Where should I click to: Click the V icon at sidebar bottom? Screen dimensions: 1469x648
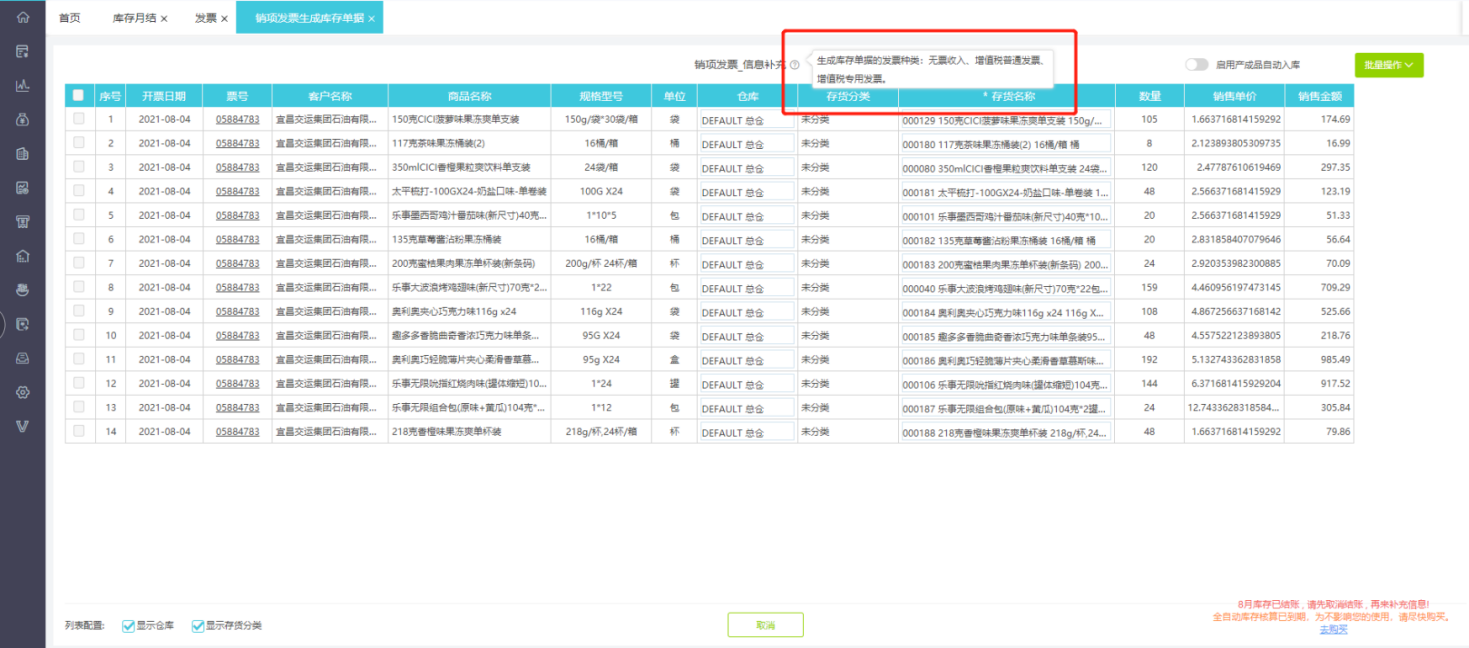pos(22,426)
